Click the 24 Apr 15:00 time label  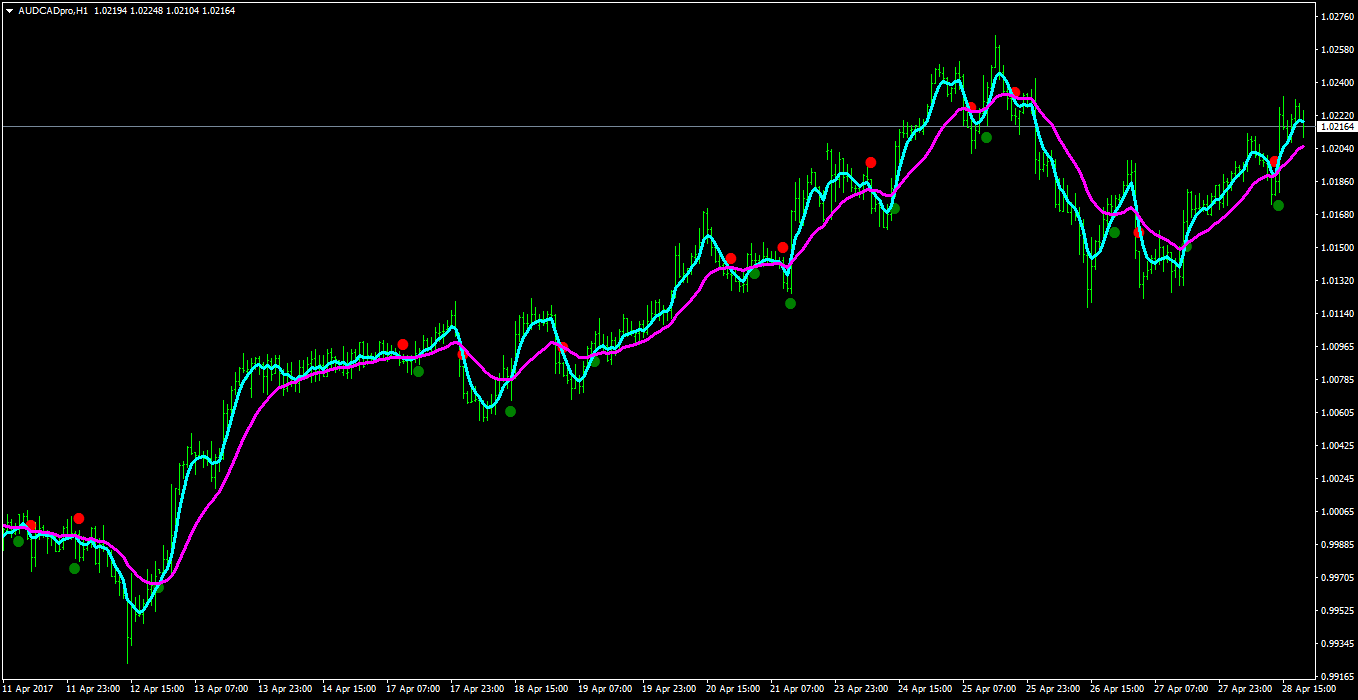tap(925, 689)
